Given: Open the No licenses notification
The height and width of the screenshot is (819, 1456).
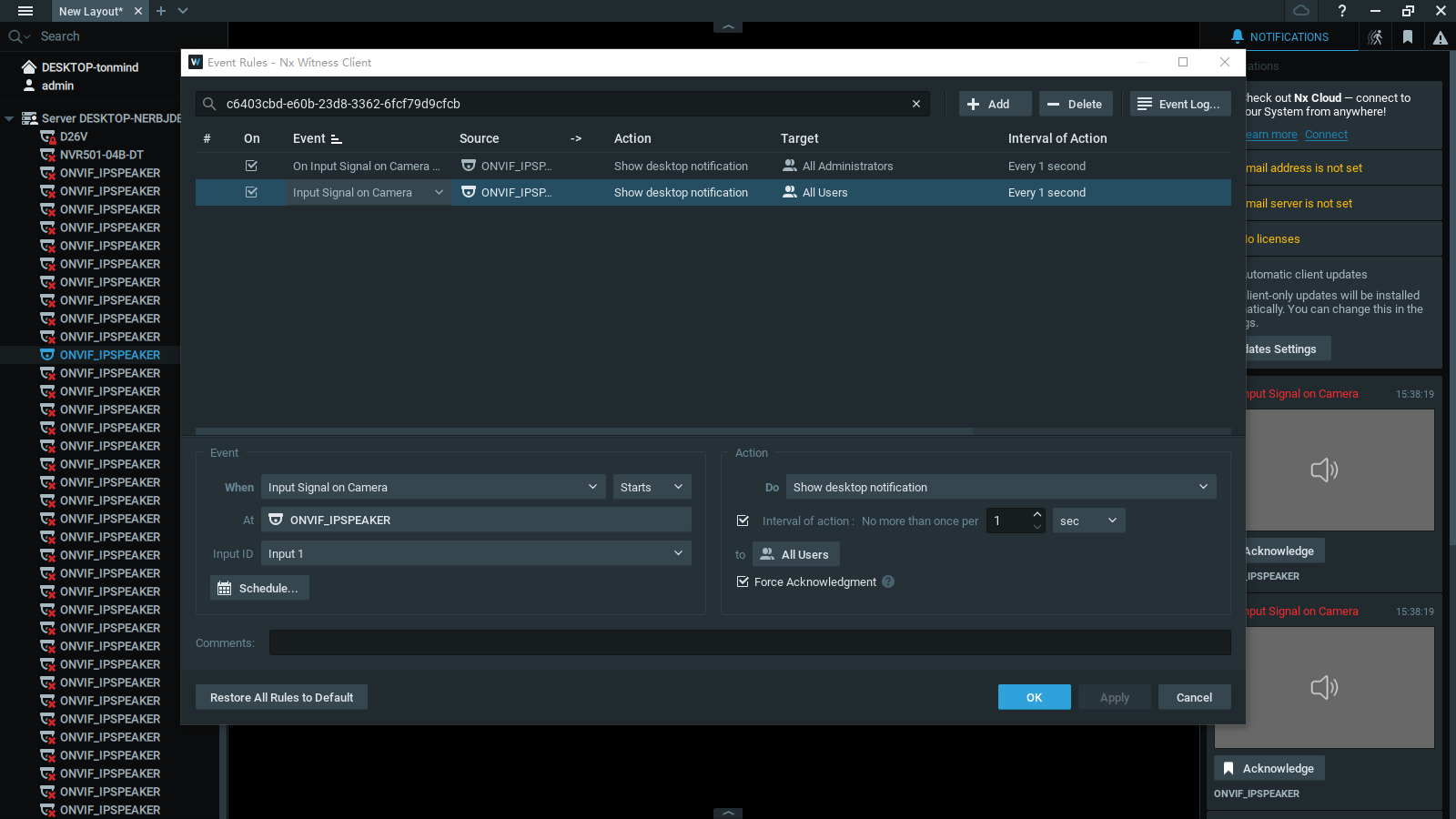Looking at the screenshot, I should (1344, 239).
